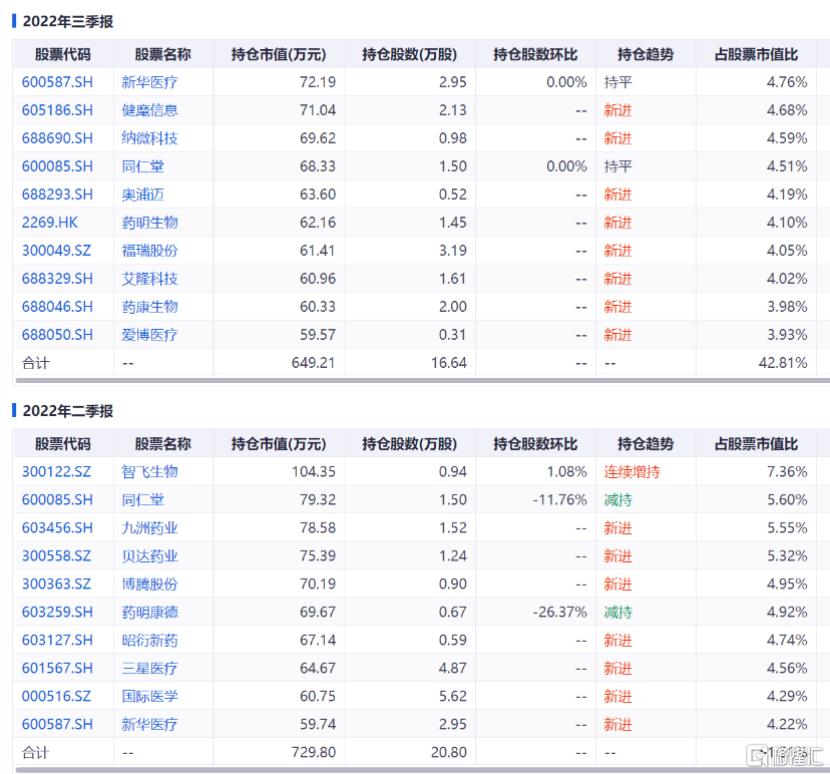
Task: Select 减持 trend cell in 同仁堂 二季报 row
Action: tap(618, 500)
